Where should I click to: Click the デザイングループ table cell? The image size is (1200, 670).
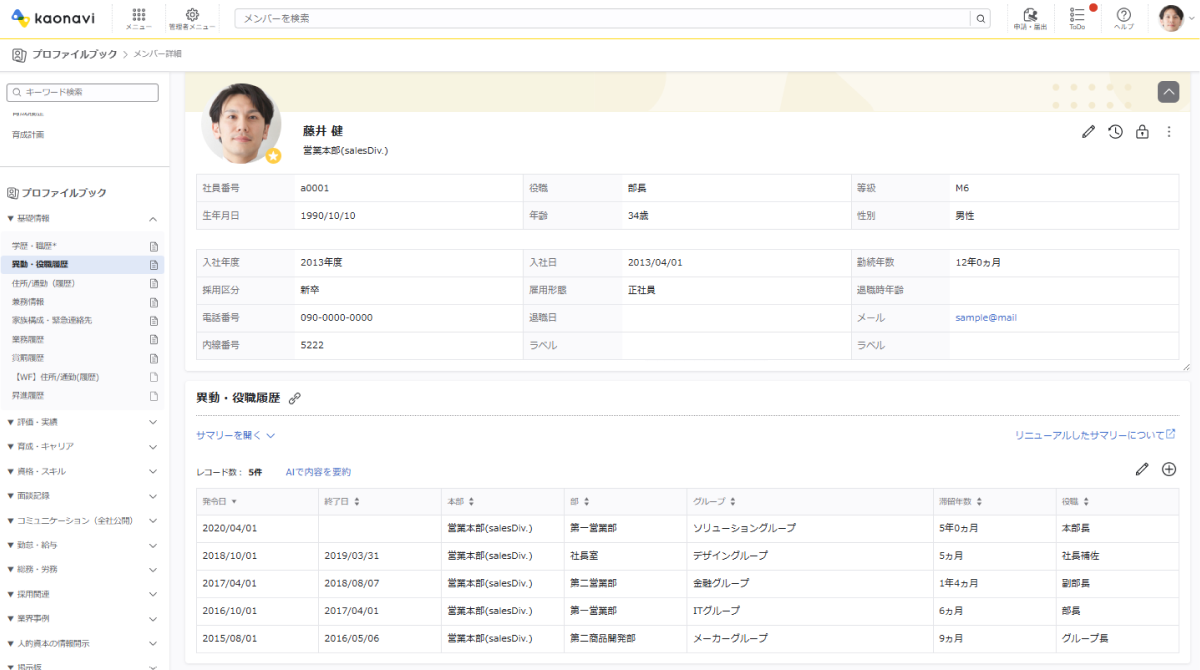[730, 555]
